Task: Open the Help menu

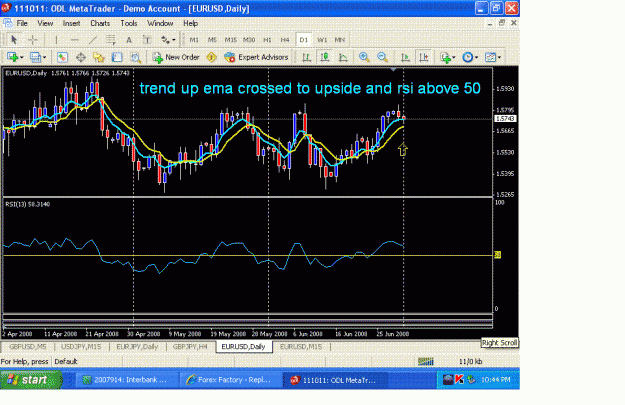Action: pyautogui.click(x=191, y=23)
